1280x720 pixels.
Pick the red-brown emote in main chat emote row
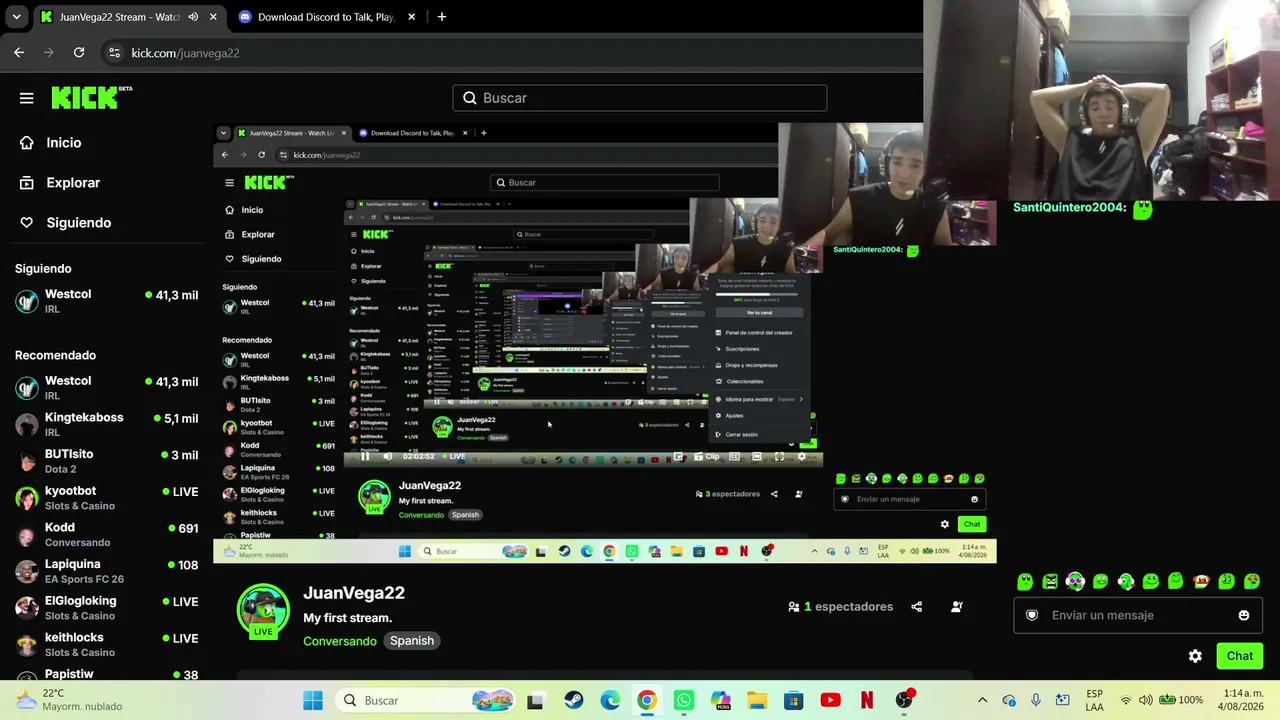(1201, 582)
